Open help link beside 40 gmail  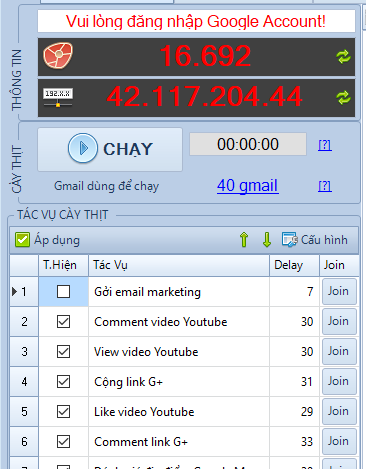point(325,186)
